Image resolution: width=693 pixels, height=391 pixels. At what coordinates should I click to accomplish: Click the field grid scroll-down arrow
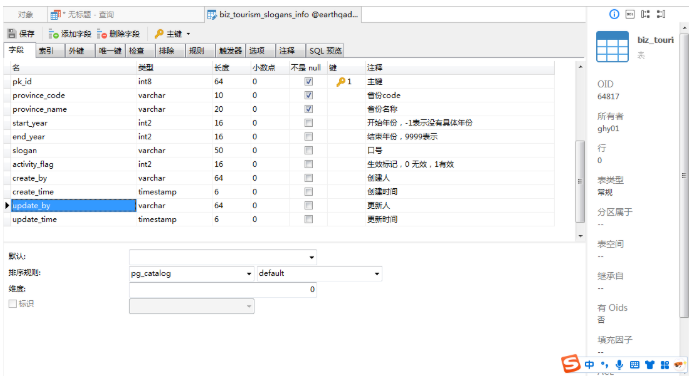pos(580,236)
